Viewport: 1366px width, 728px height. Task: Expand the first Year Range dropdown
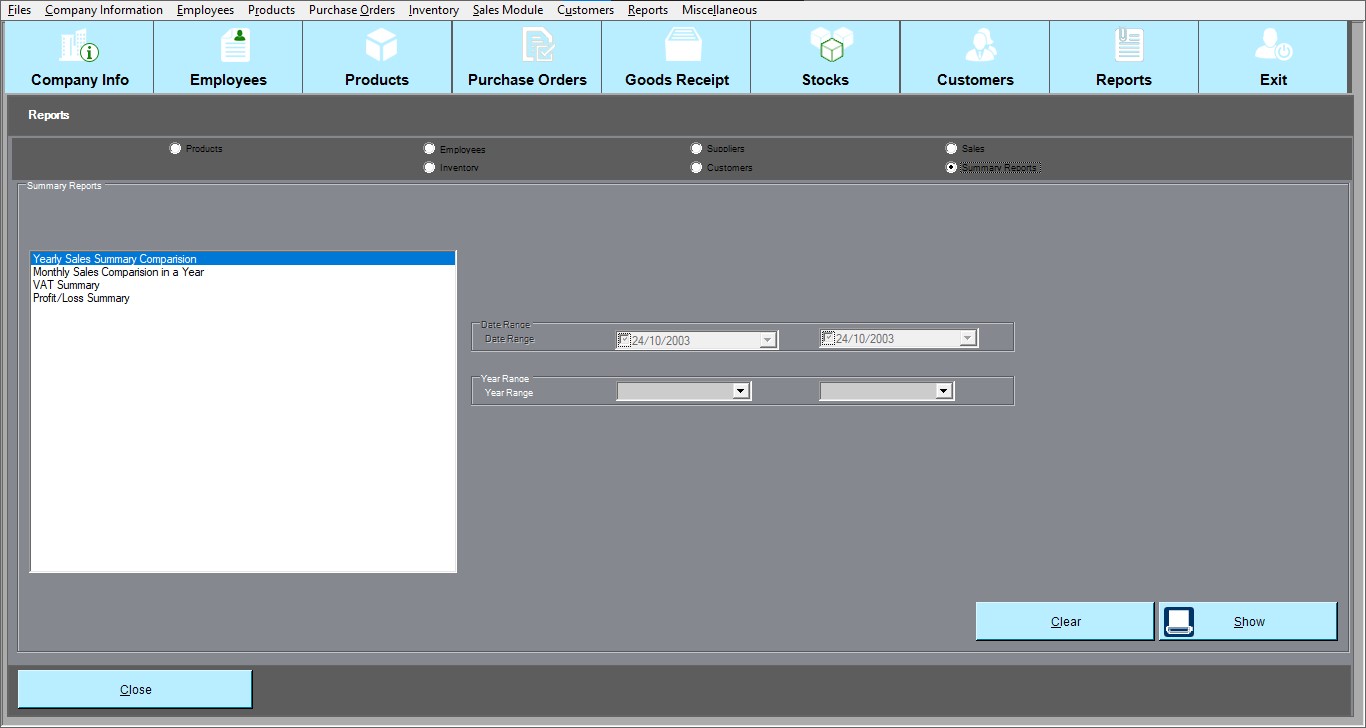(x=741, y=391)
